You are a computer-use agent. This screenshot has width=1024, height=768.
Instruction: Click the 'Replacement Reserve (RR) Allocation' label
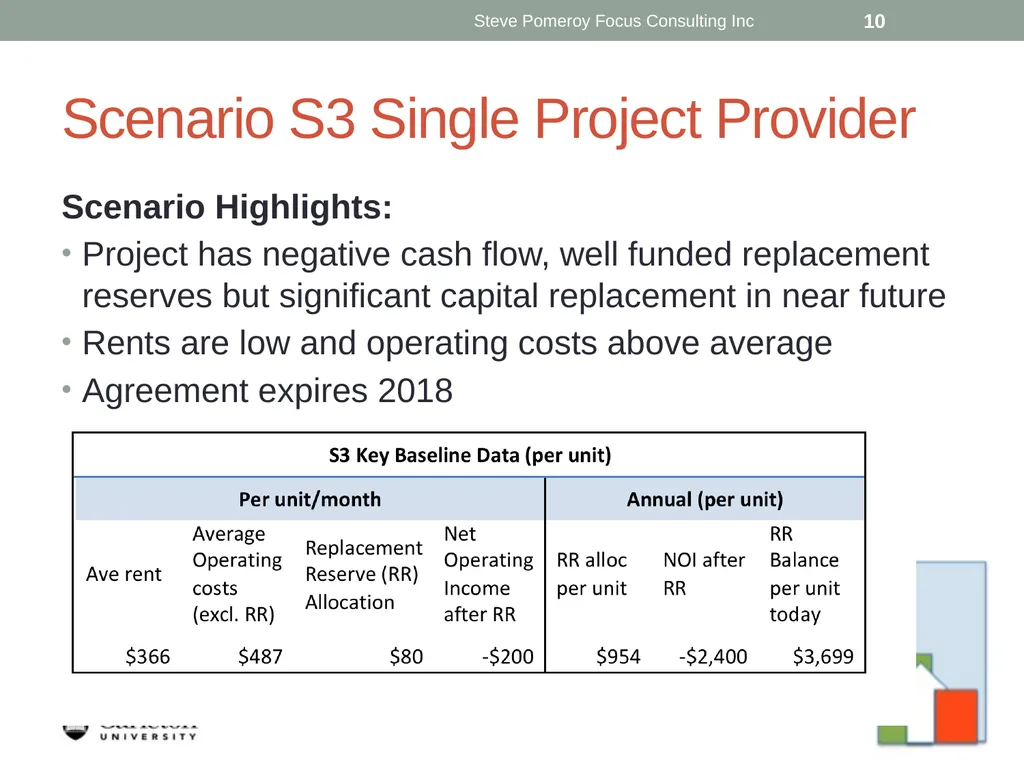pos(363,575)
